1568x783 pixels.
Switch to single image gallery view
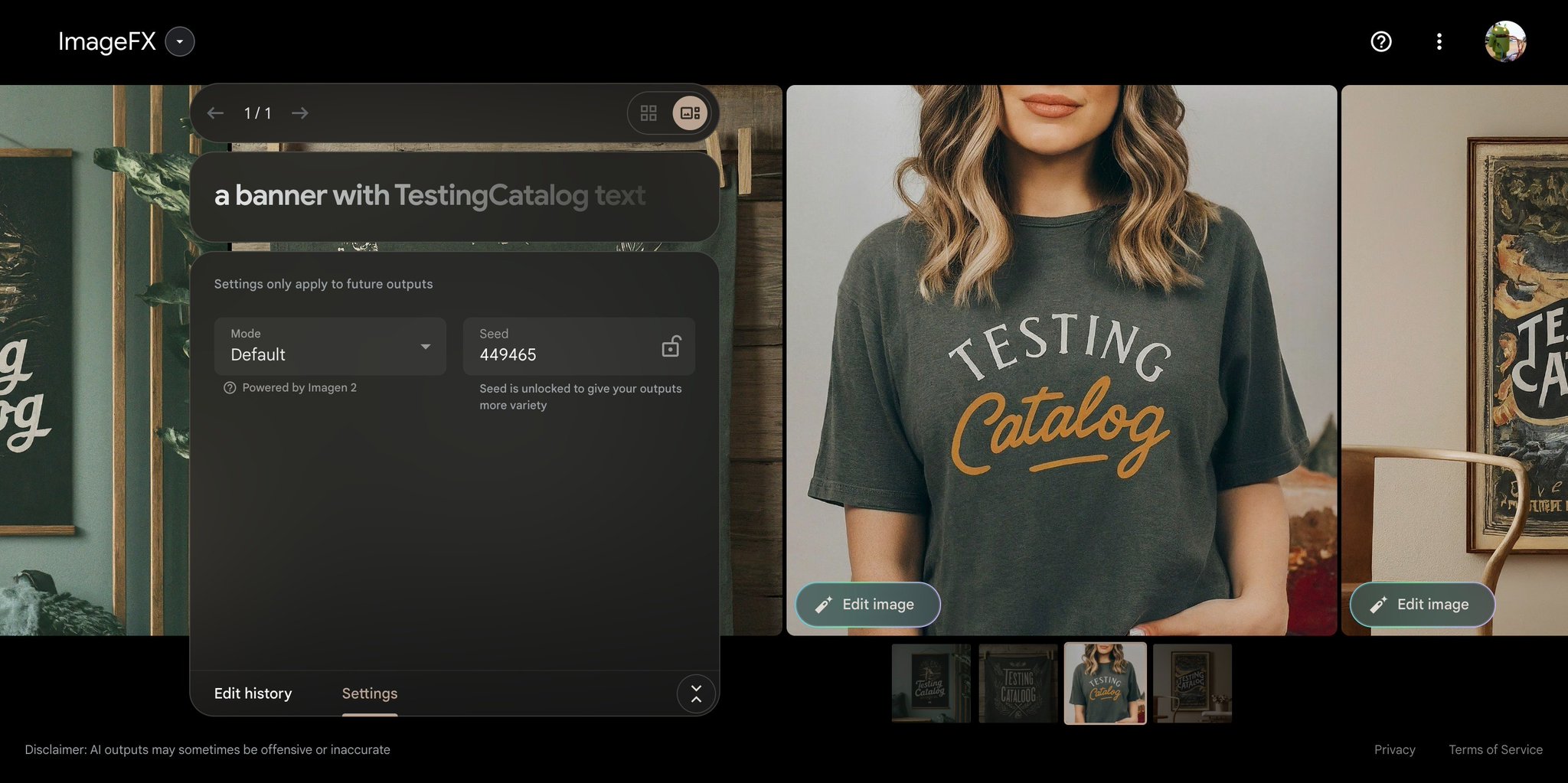pos(690,113)
